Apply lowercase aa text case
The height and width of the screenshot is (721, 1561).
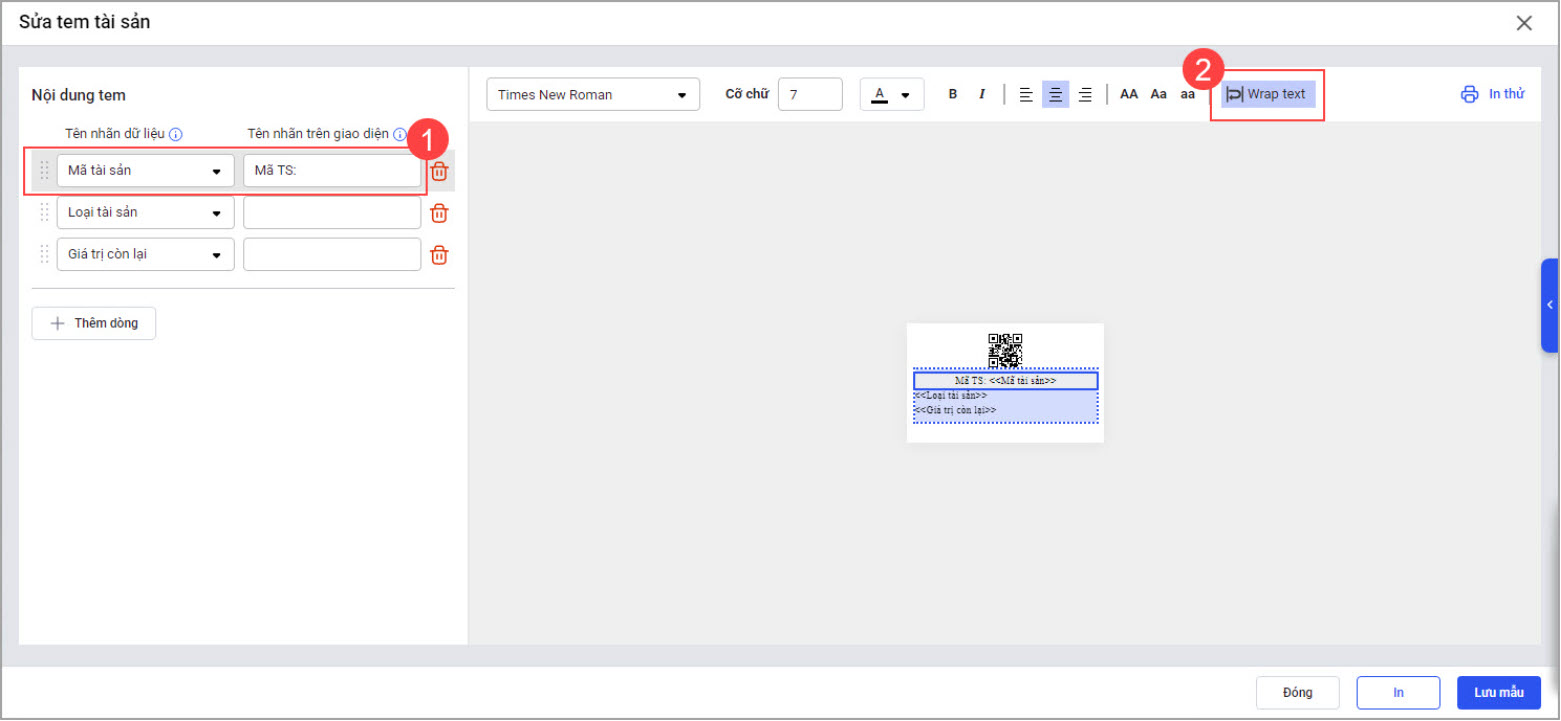click(x=1187, y=95)
